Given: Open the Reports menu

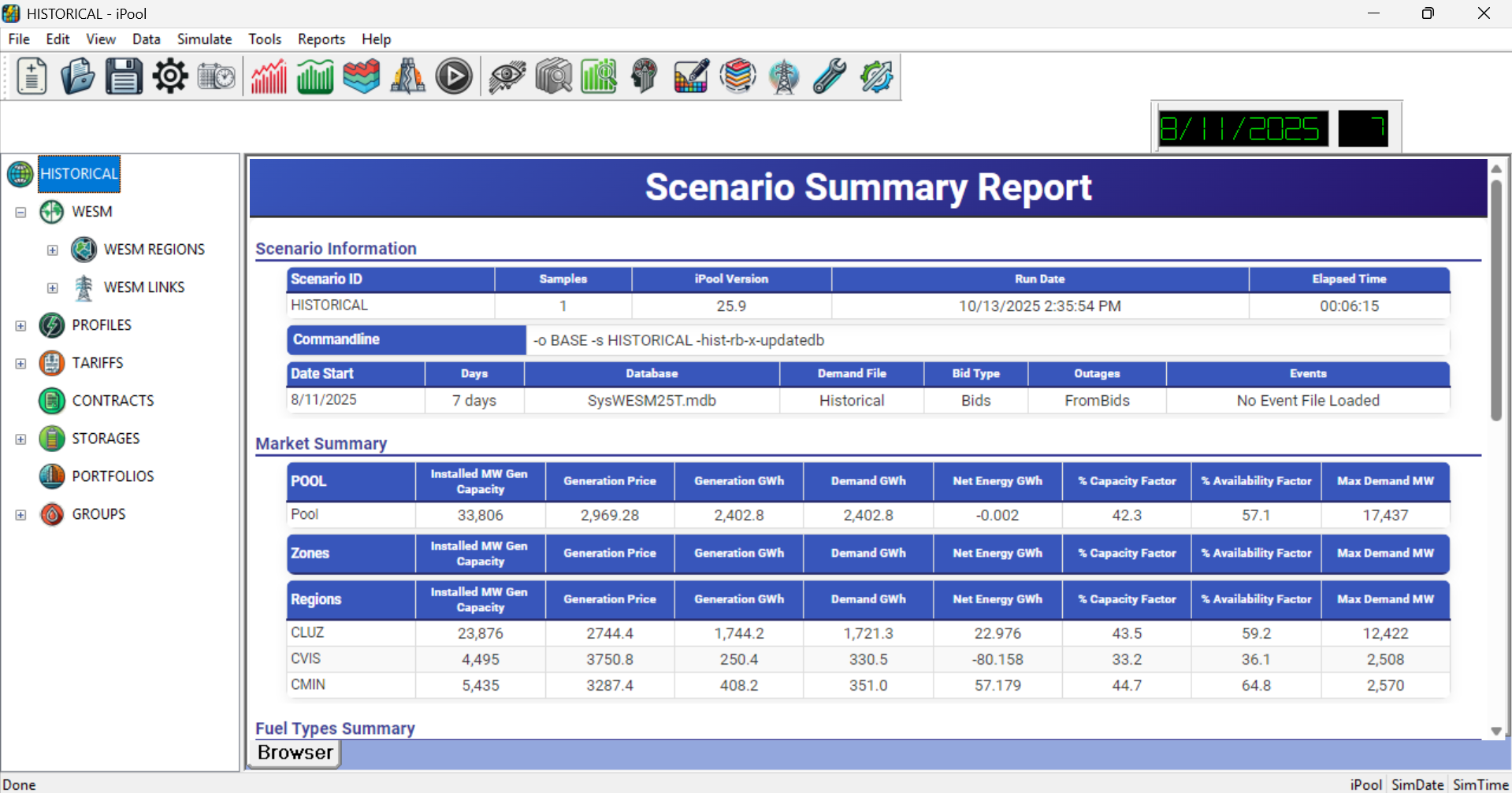Looking at the screenshot, I should (x=321, y=39).
